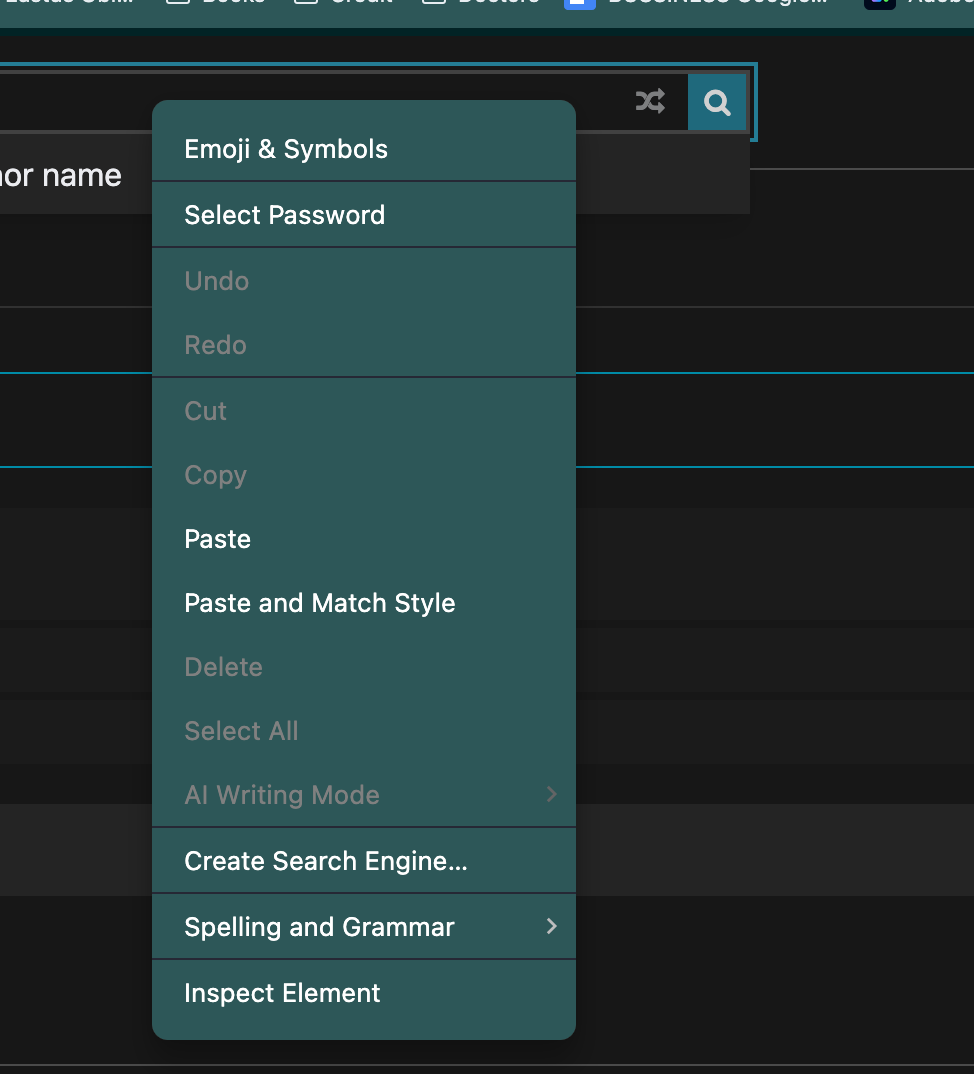Choose Paste in the context menu
This screenshot has height=1074, width=974.
pos(218,539)
